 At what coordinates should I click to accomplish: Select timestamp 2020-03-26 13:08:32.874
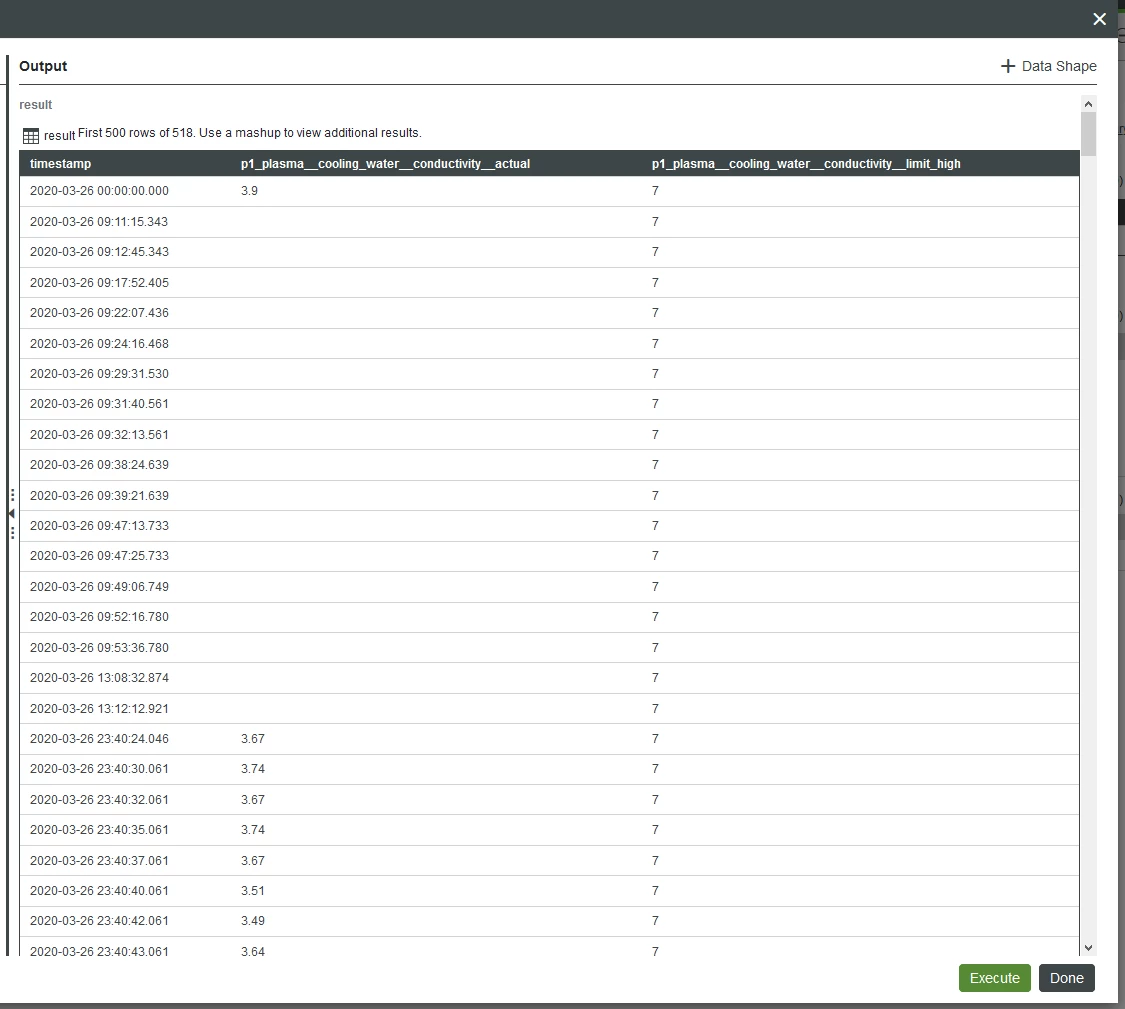(x=99, y=678)
